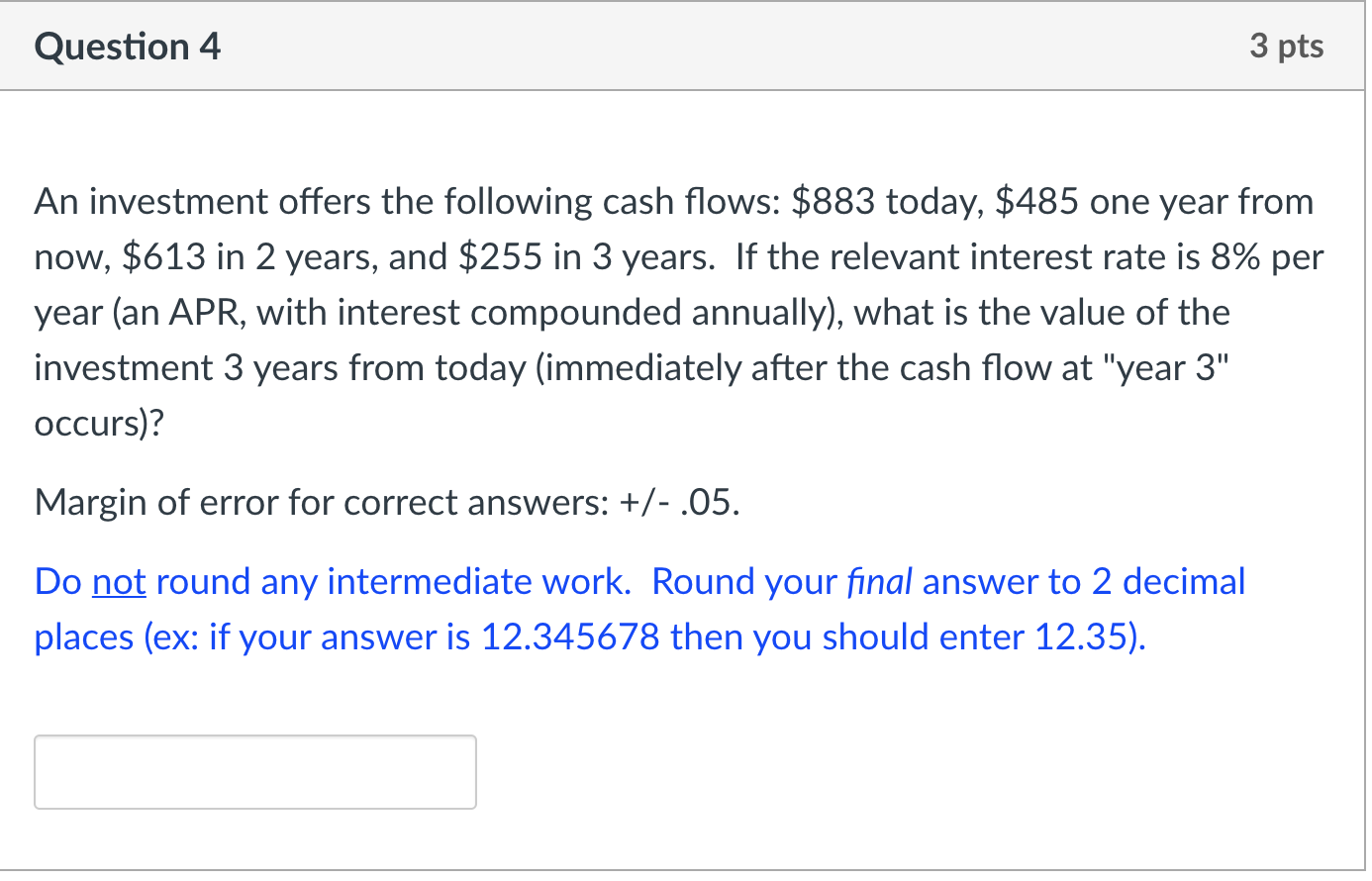
Task: Click the blue phrase "2 decimal"
Action: (1168, 582)
